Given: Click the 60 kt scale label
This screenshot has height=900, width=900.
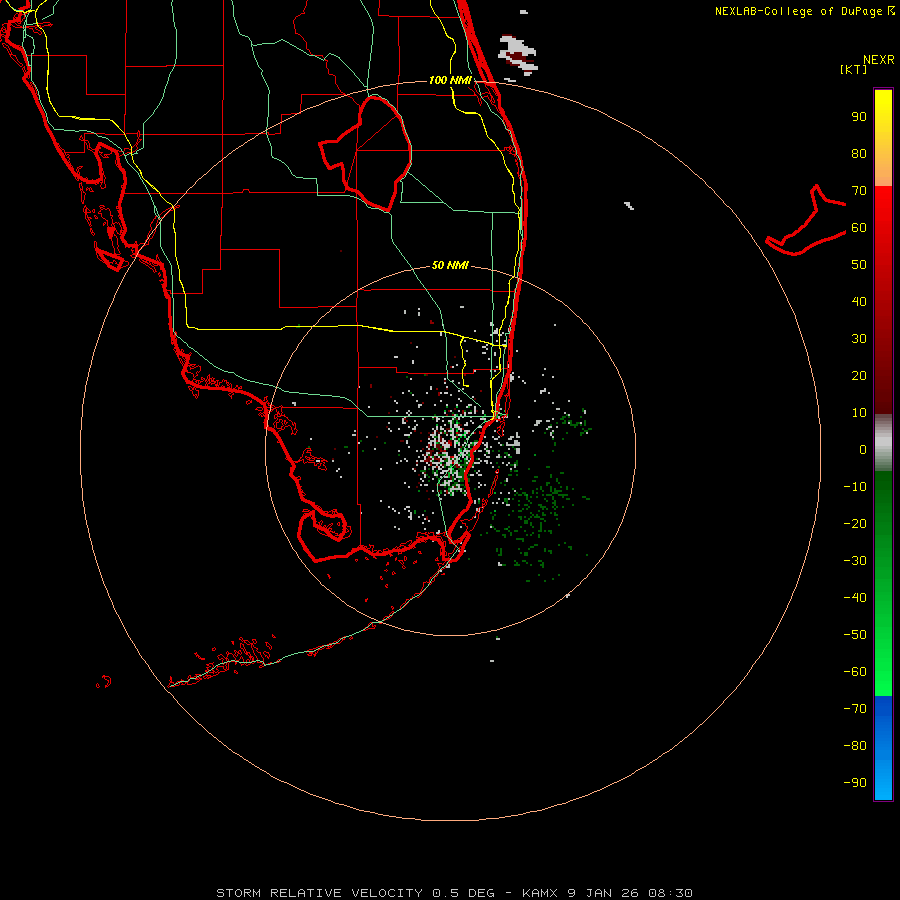Looking at the screenshot, I should tap(859, 228).
